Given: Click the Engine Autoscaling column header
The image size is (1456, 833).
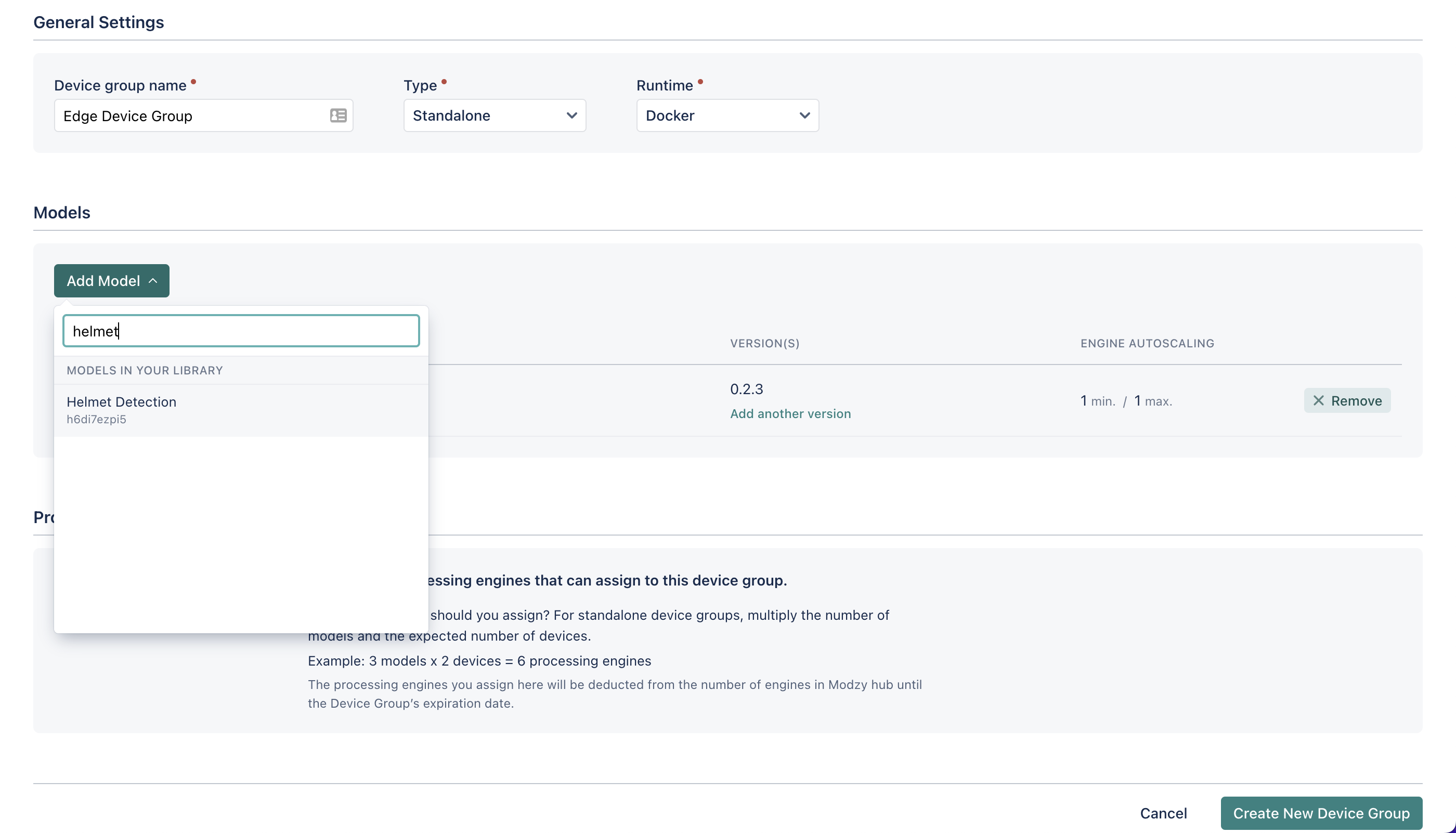Looking at the screenshot, I should click(1147, 343).
